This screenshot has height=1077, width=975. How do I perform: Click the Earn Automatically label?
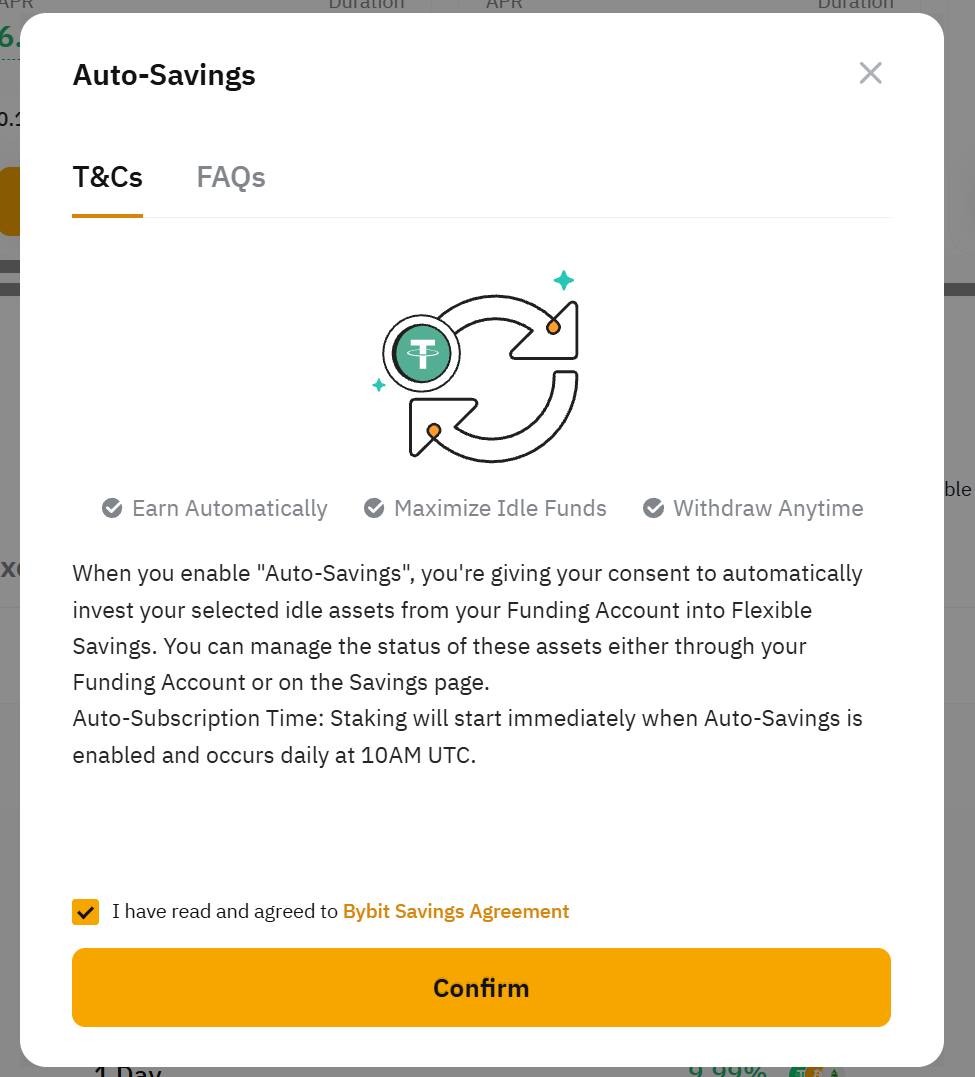(230, 508)
